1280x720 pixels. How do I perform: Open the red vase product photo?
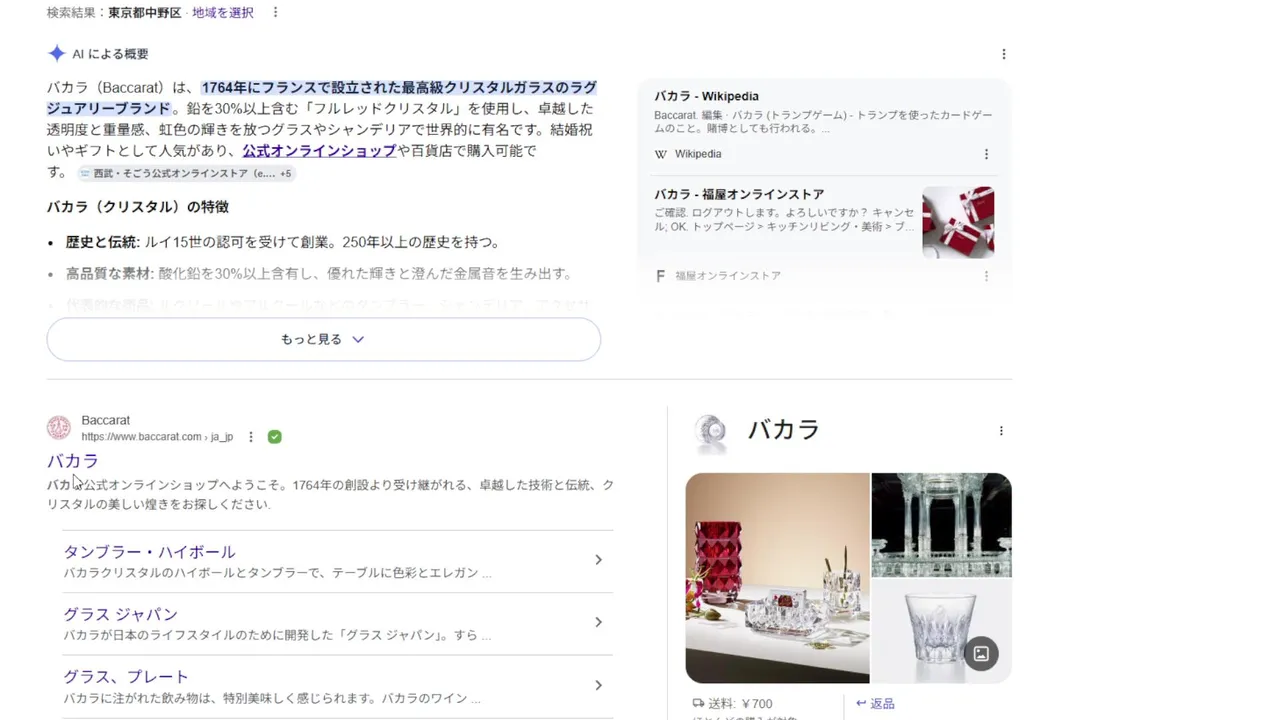pyautogui.click(x=777, y=578)
